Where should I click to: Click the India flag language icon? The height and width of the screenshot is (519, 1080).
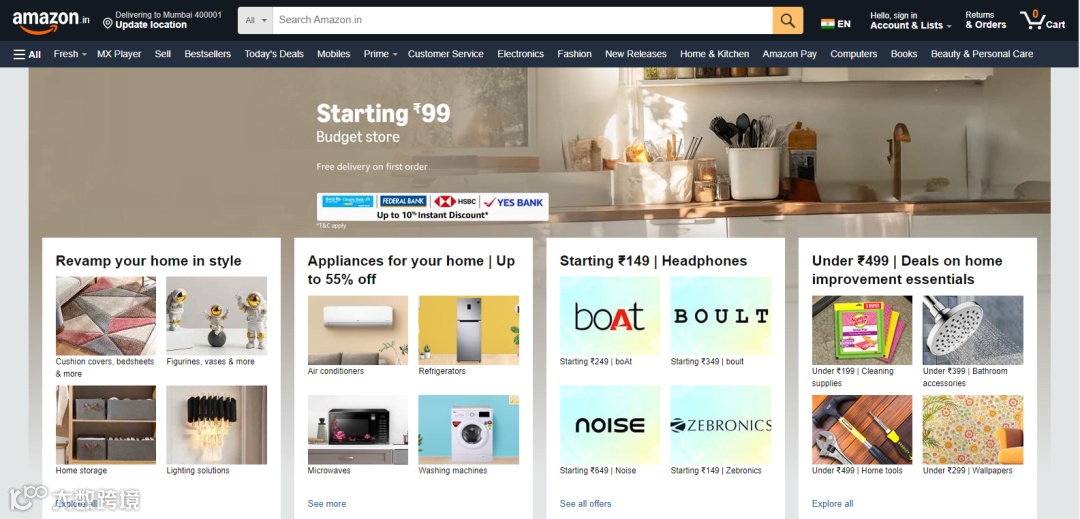tap(827, 24)
